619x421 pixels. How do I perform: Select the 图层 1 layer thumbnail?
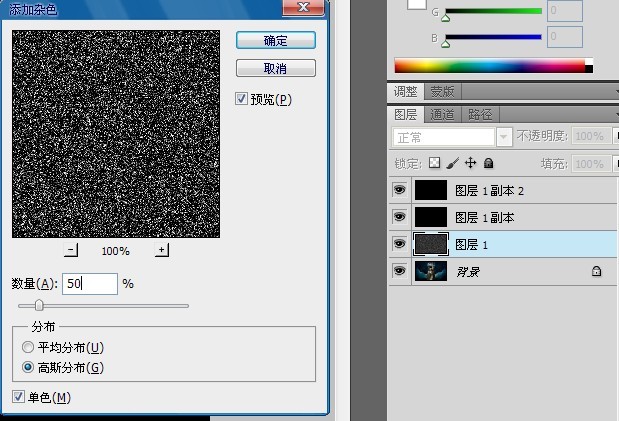(x=431, y=244)
